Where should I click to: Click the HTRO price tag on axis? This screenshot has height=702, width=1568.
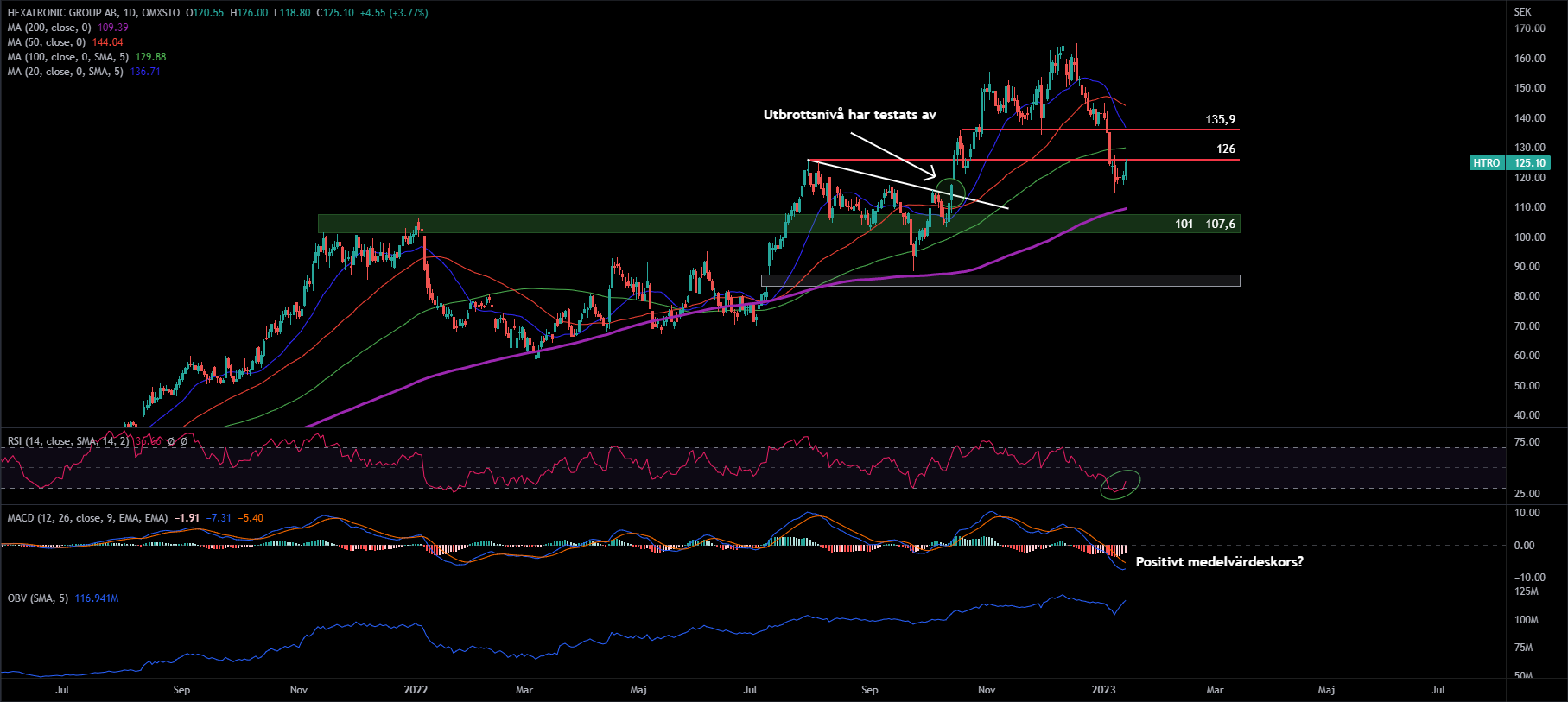[1486, 163]
